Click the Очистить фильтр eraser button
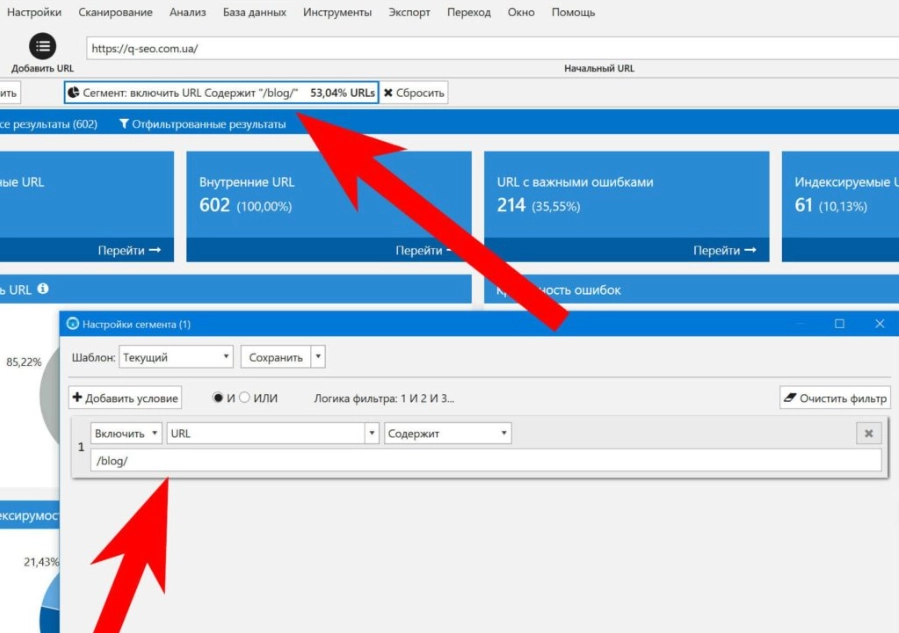The width and height of the screenshot is (899, 633). point(835,398)
